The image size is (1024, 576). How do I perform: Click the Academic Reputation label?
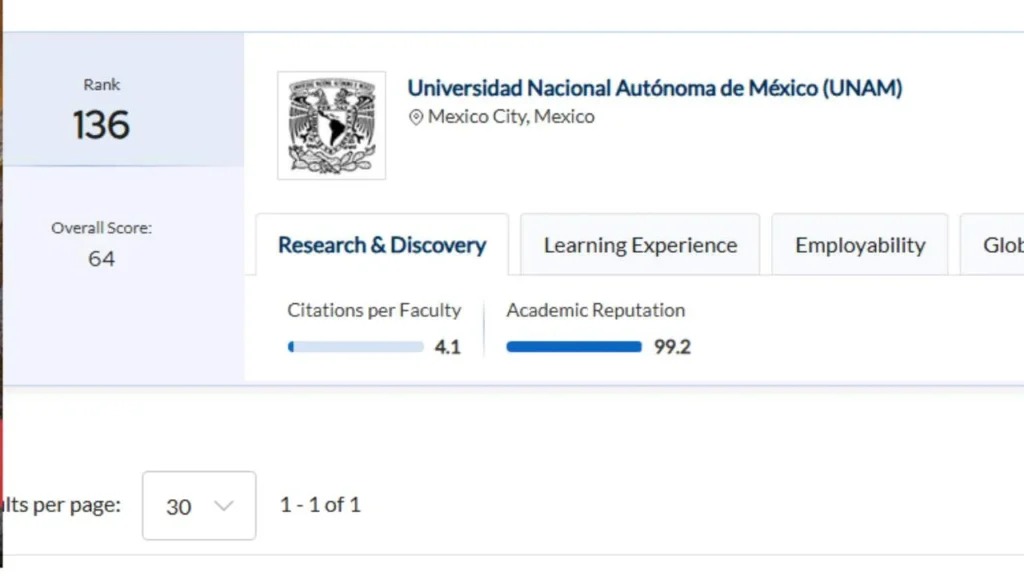pos(596,310)
